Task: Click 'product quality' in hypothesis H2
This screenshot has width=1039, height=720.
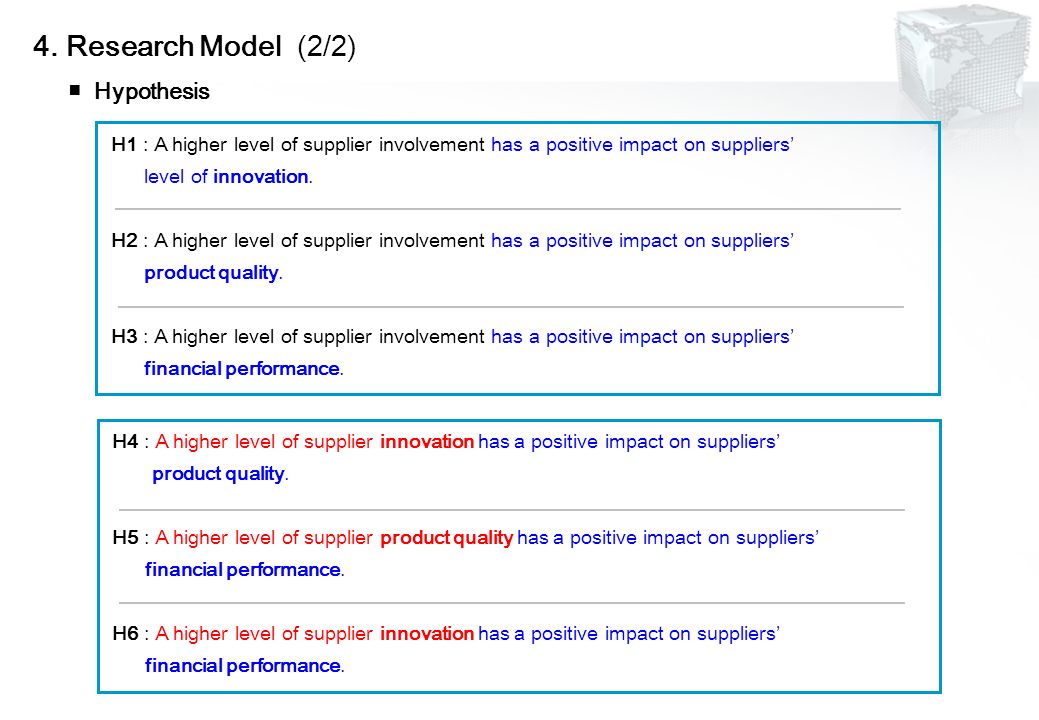Action: [211, 273]
